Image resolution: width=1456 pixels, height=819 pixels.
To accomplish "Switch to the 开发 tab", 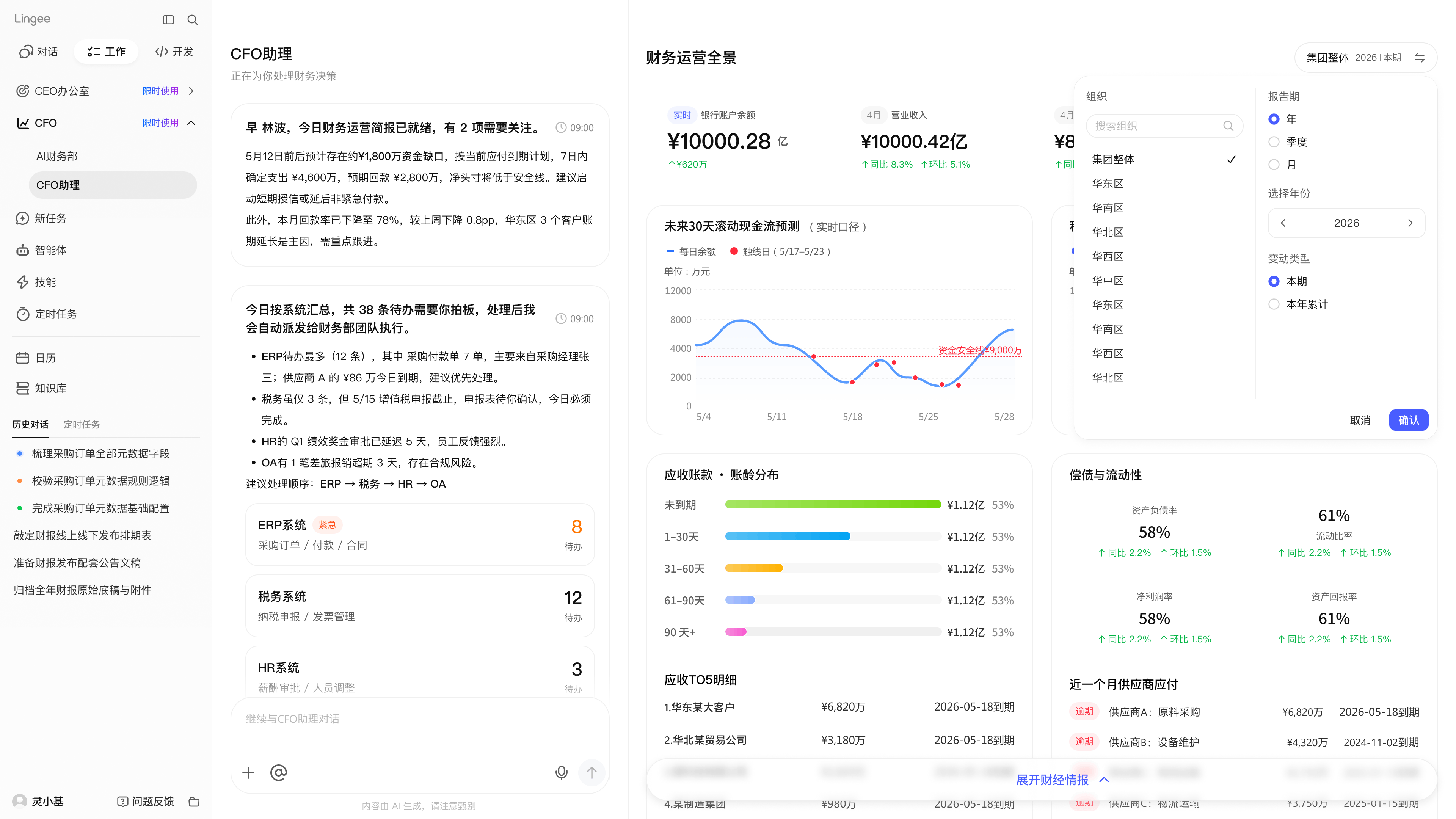I will [174, 52].
